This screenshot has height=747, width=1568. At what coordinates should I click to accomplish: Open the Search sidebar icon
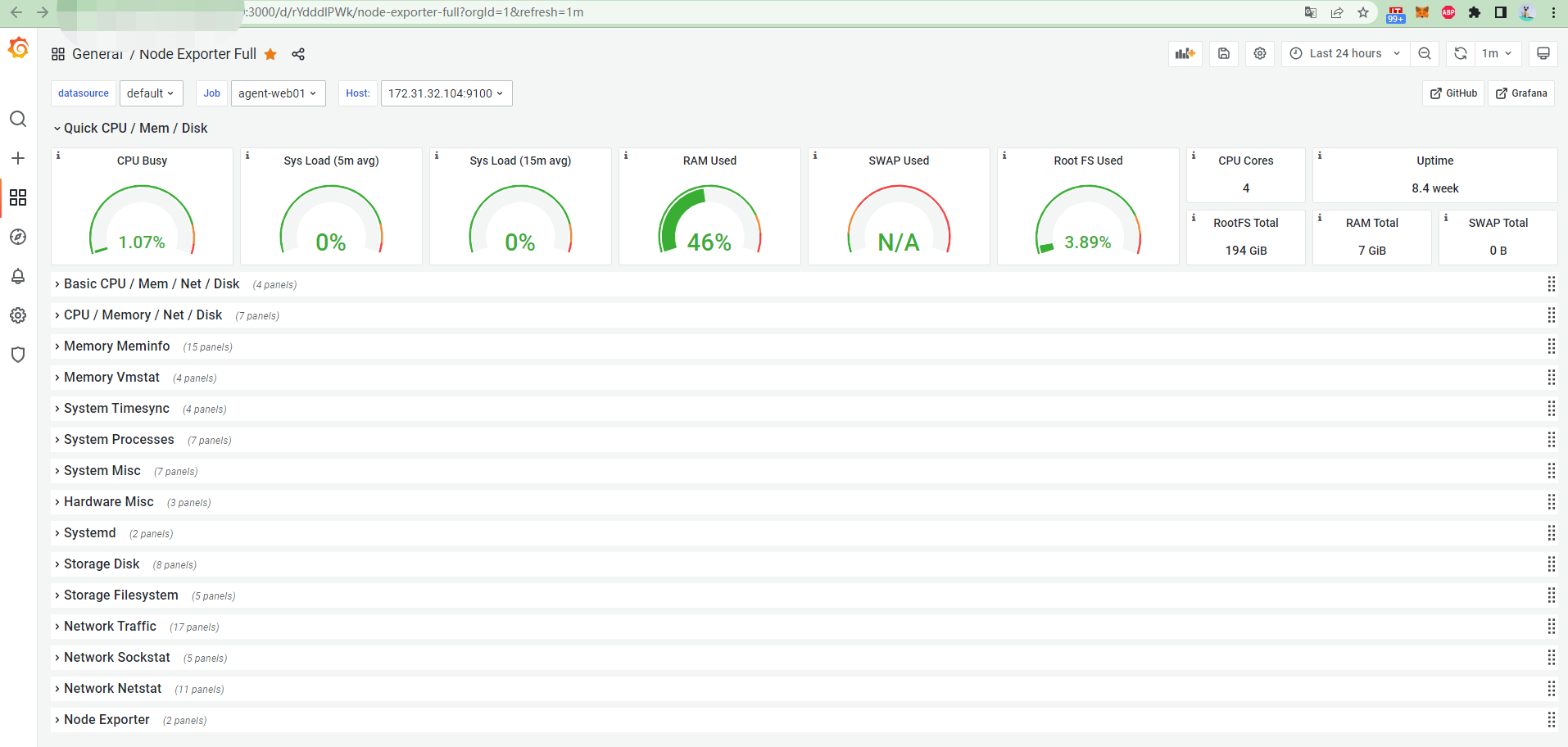18,119
